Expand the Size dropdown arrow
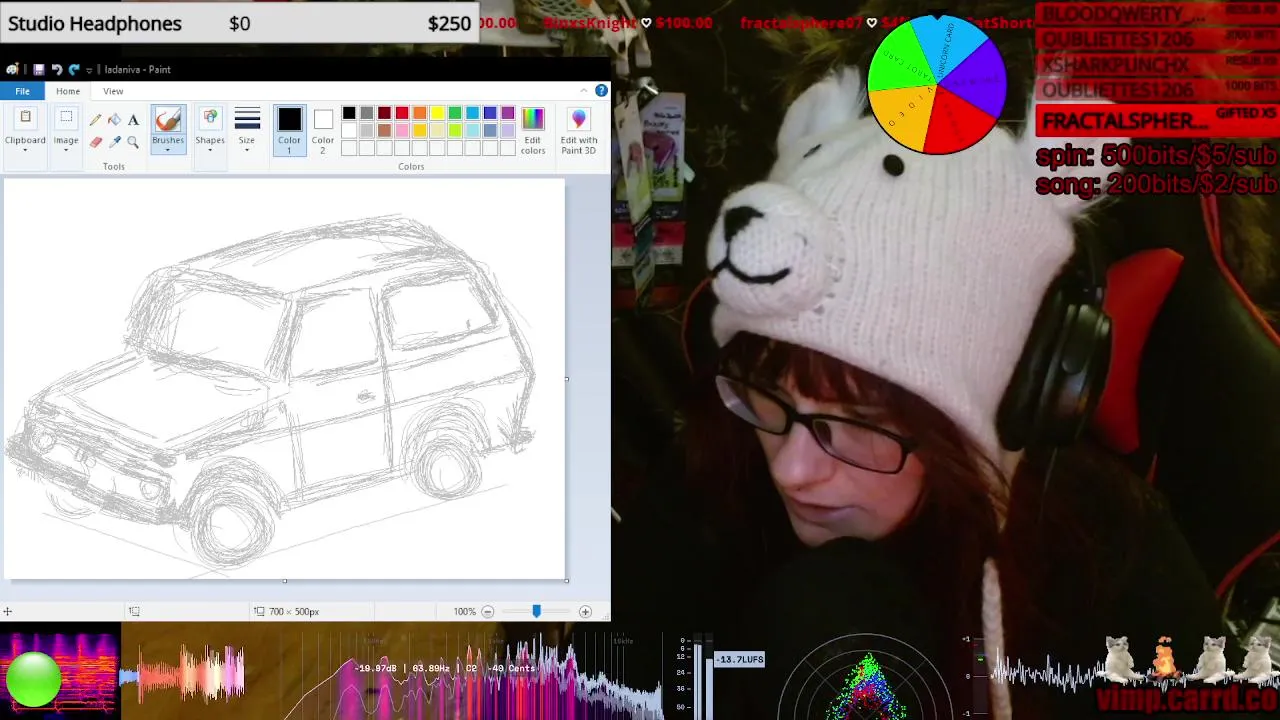The height and width of the screenshot is (720, 1280). point(247,150)
